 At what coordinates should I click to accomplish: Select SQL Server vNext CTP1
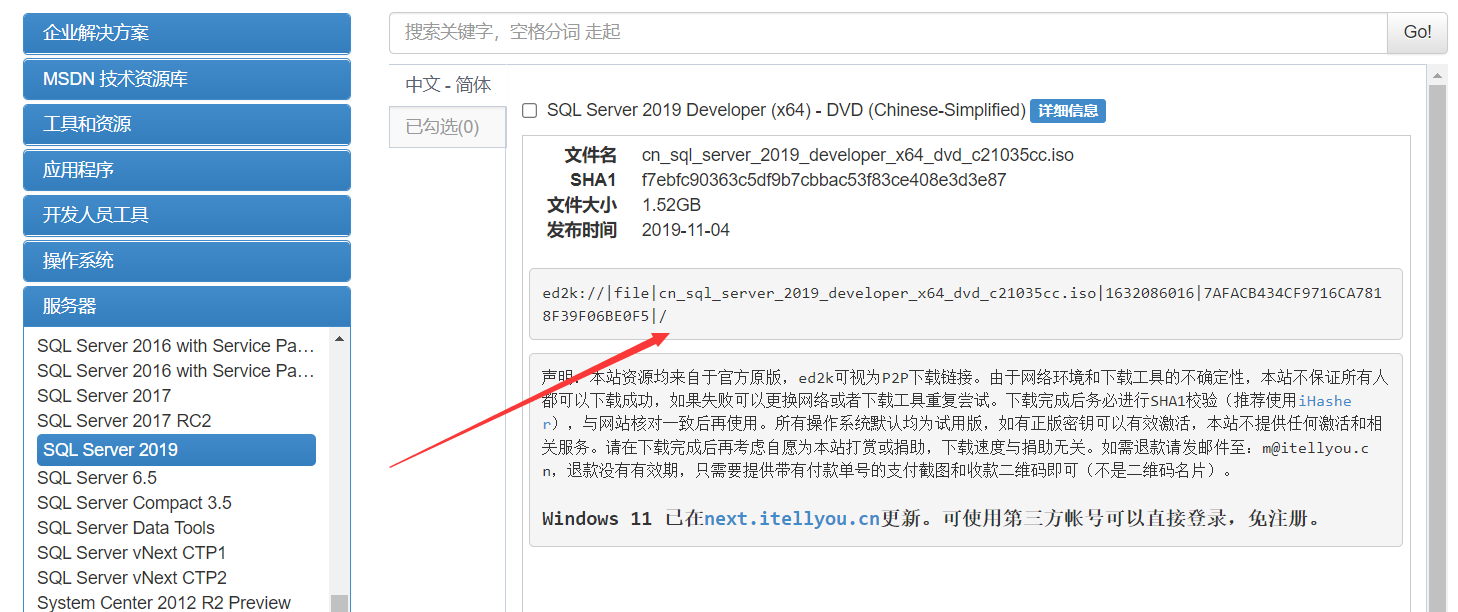tap(132, 553)
